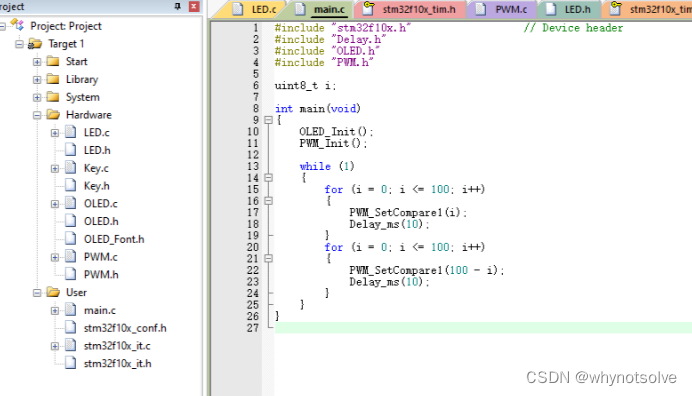Expand Key.c dependencies in tree
The width and height of the screenshot is (692, 396).
[x=55, y=168]
